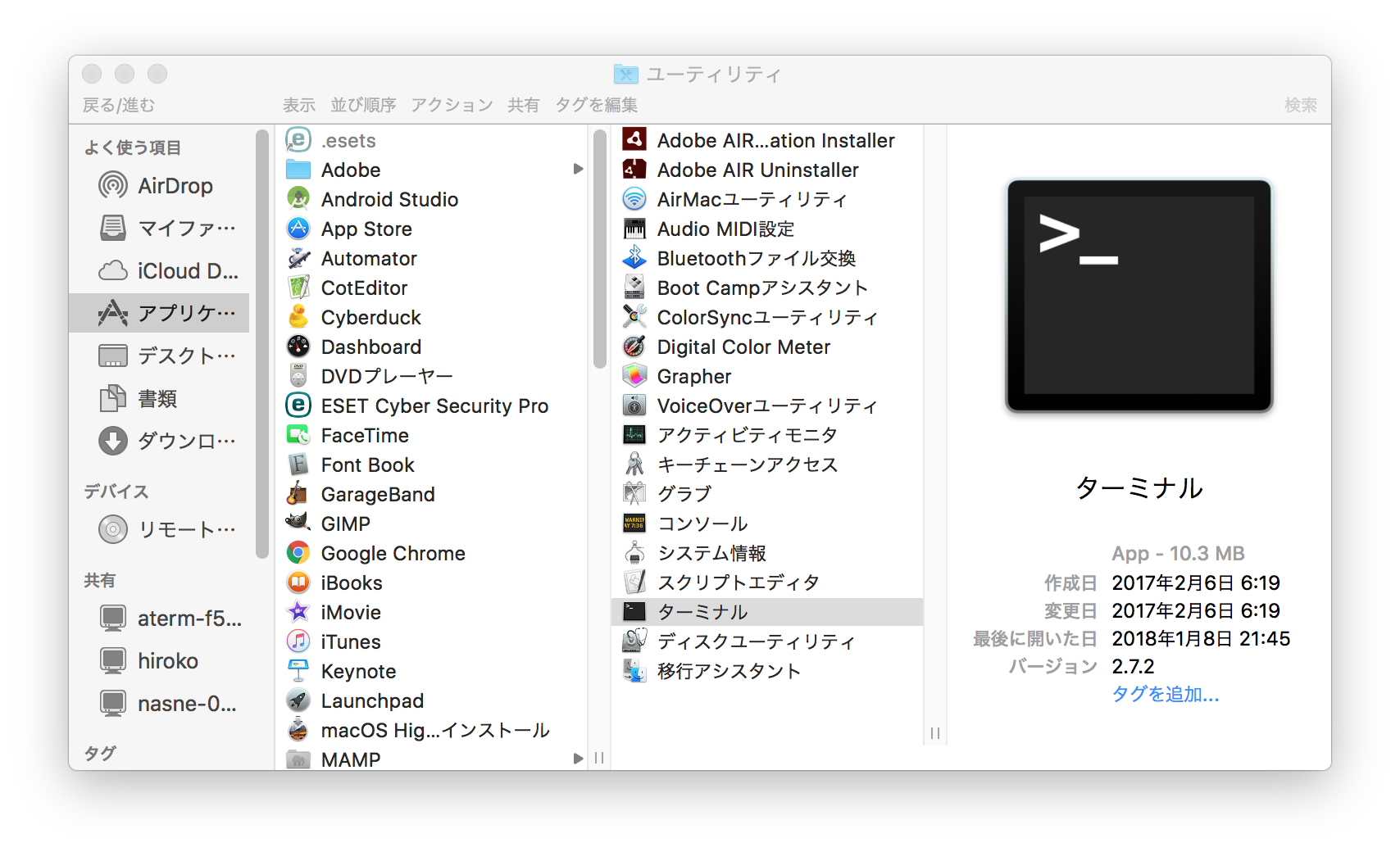This screenshot has height=852, width=1400.
Task: Click the GIMP icon
Action: tap(298, 523)
